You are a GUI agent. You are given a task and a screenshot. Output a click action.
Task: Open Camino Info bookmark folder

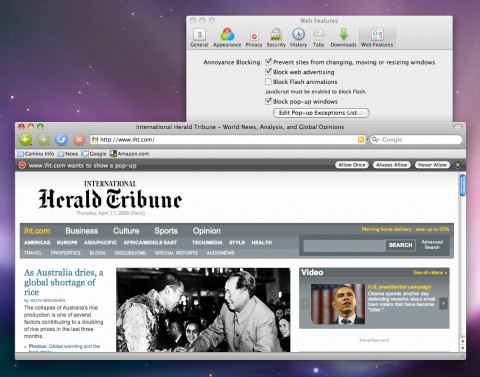point(36,154)
